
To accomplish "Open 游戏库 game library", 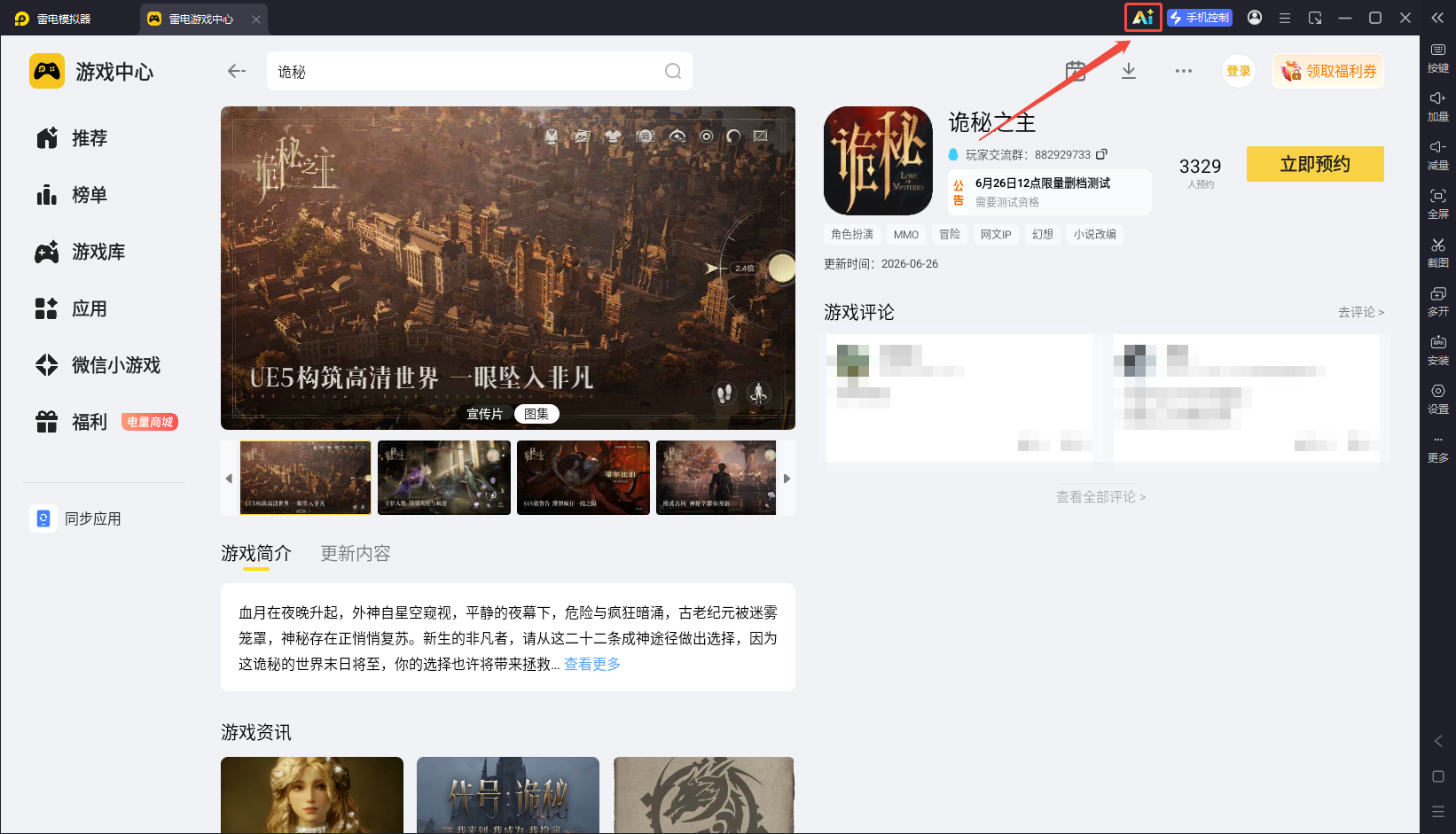I will point(81,252).
